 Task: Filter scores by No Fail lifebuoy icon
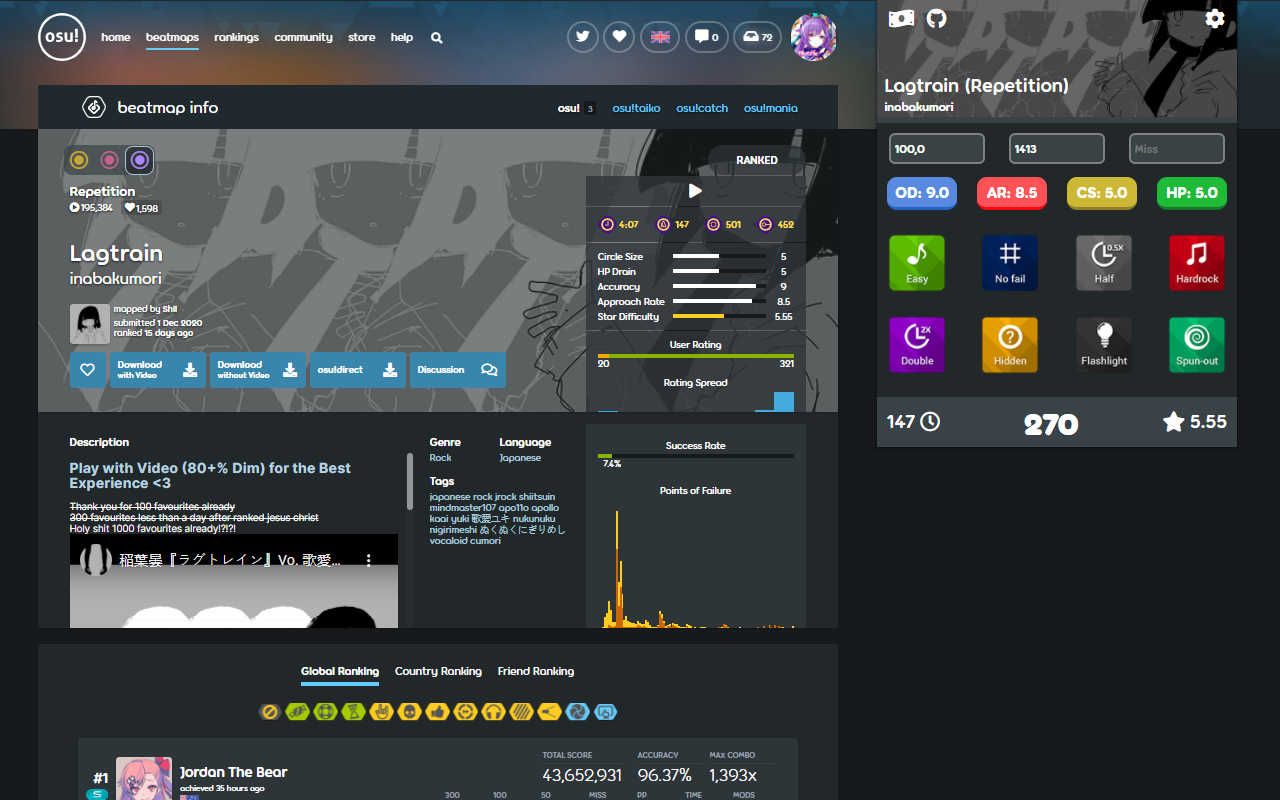(325, 712)
